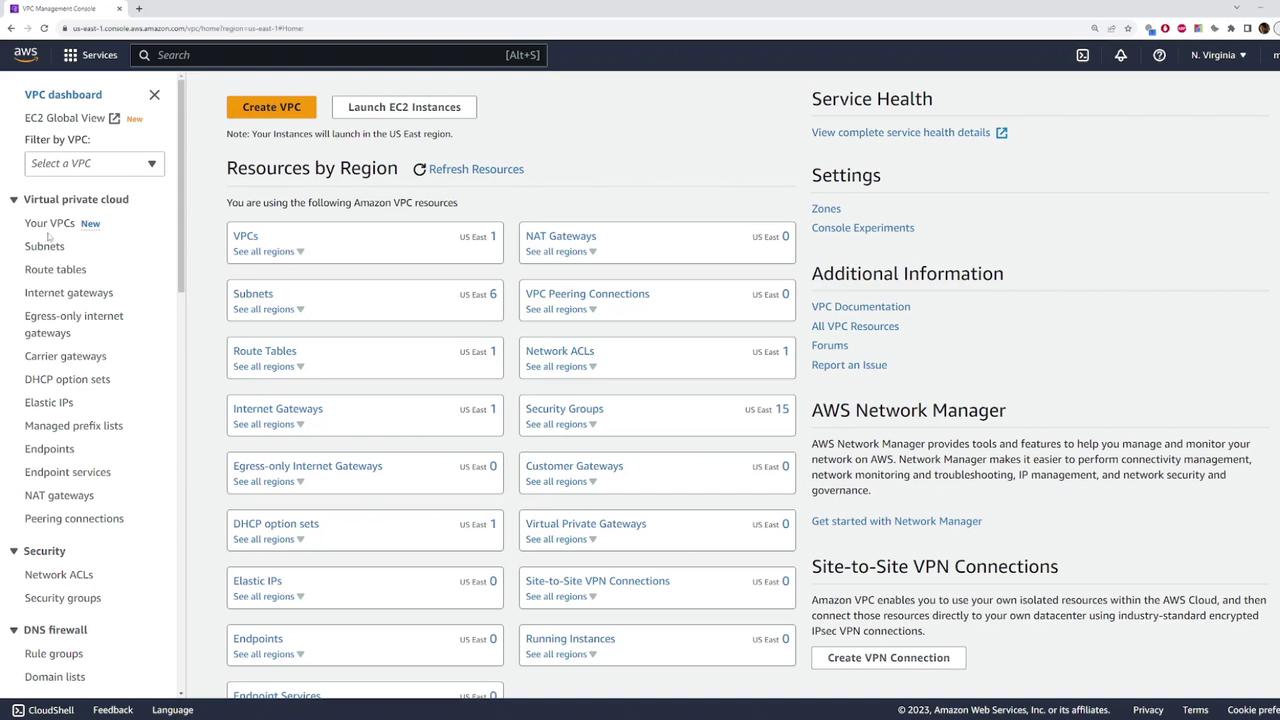Open the CloudShell terminal icon in header

(x=1082, y=55)
